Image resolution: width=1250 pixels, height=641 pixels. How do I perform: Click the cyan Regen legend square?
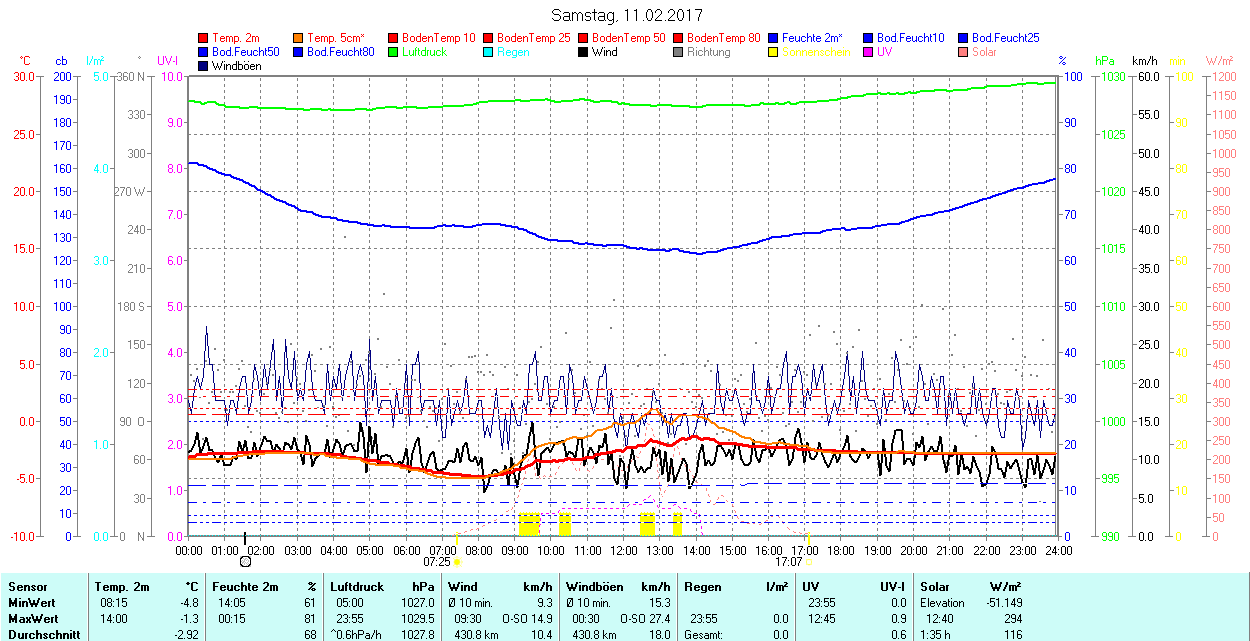[489, 52]
